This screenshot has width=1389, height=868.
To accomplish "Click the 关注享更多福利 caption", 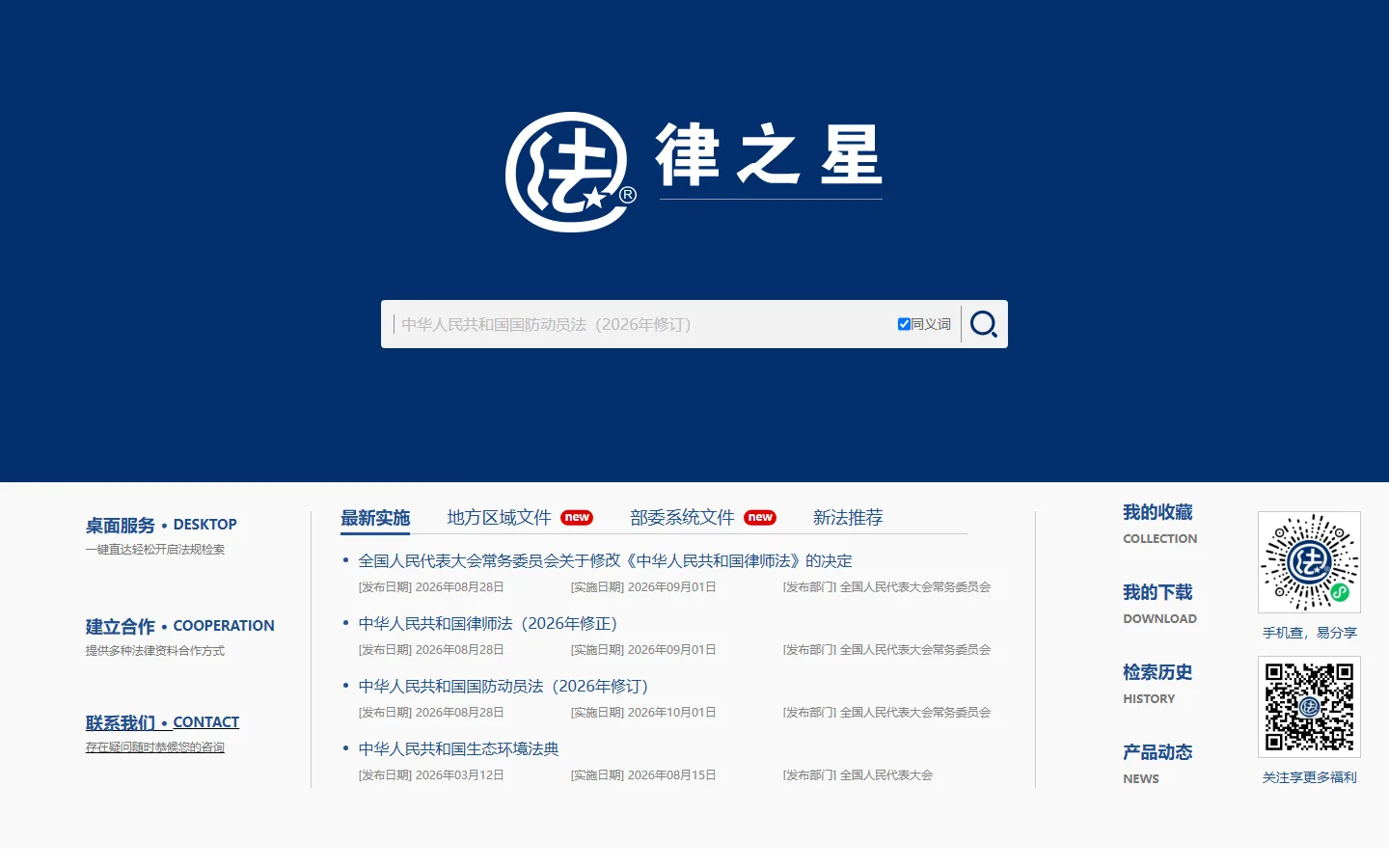I will click(1310, 777).
